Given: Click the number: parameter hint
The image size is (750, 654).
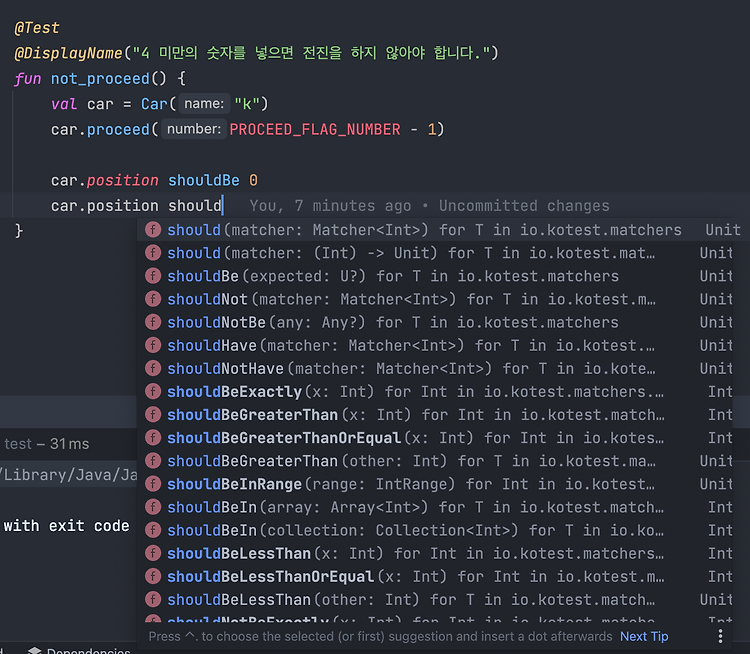Looking at the screenshot, I should 194,129.
